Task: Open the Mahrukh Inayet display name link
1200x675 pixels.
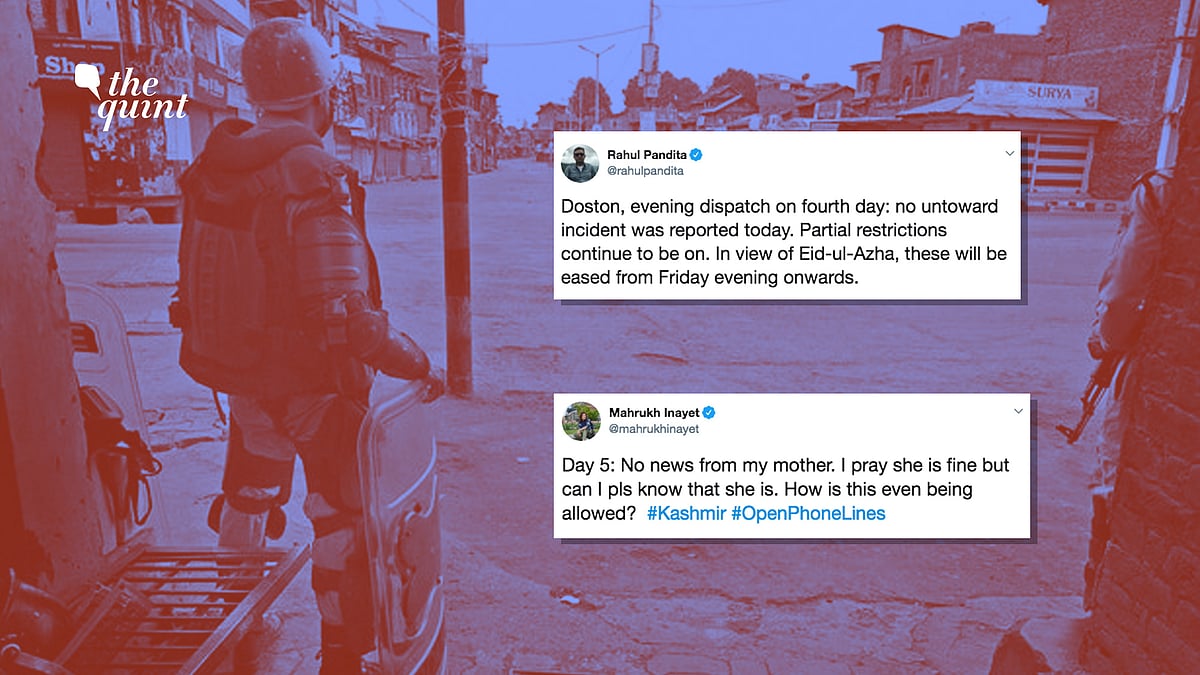Action: click(653, 413)
